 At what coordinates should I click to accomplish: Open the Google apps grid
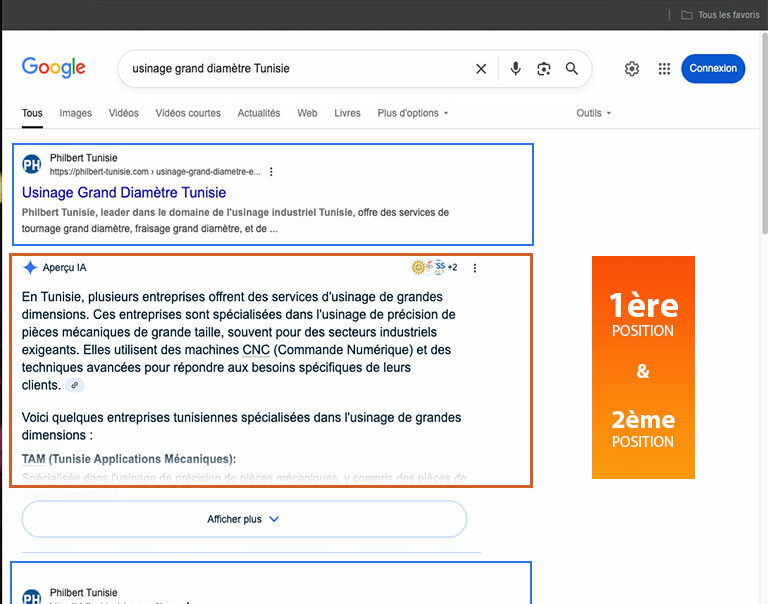(664, 69)
